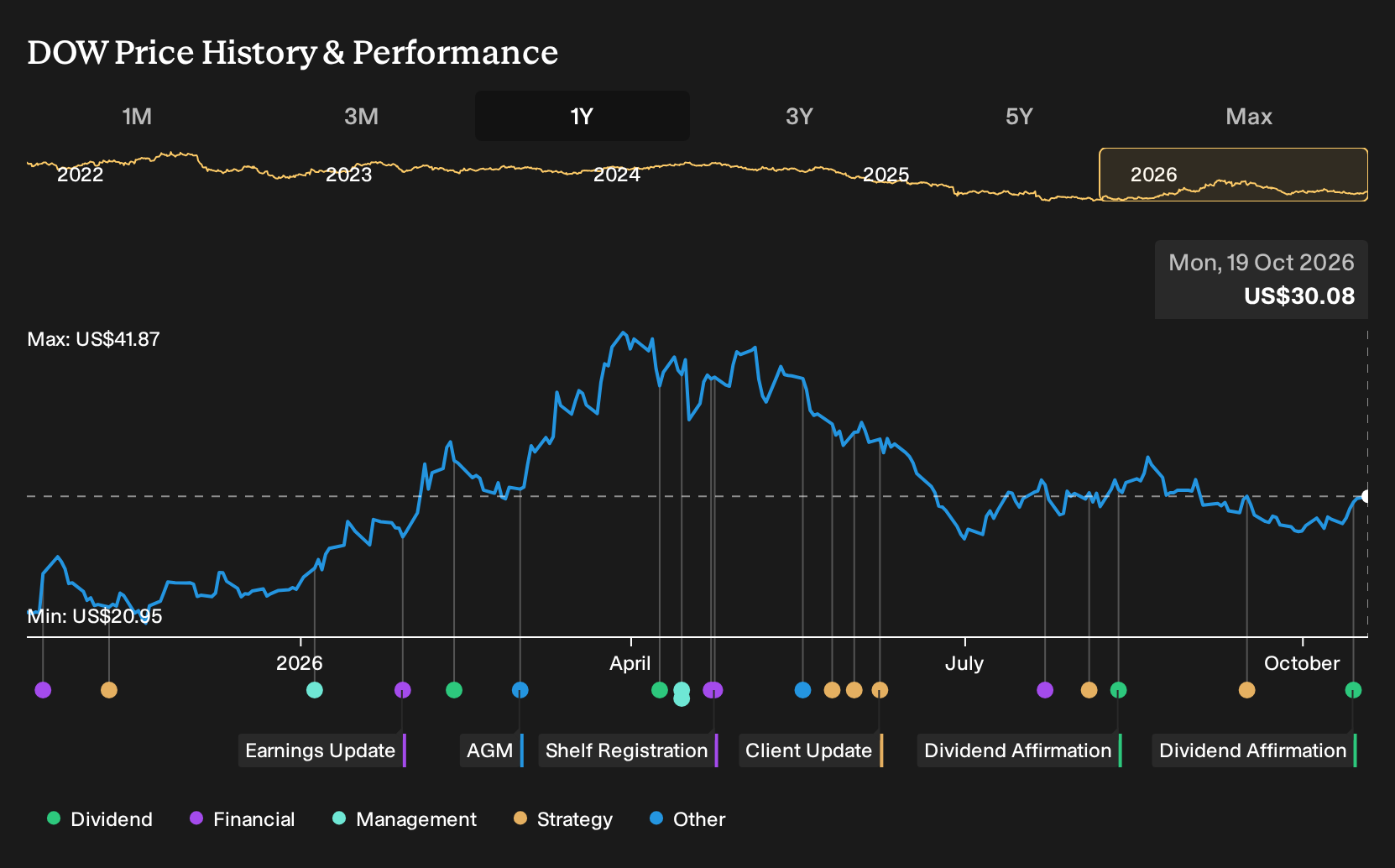This screenshot has width=1395, height=868.
Task: Toggle the Financial legend filter
Action: (x=243, y=819)
